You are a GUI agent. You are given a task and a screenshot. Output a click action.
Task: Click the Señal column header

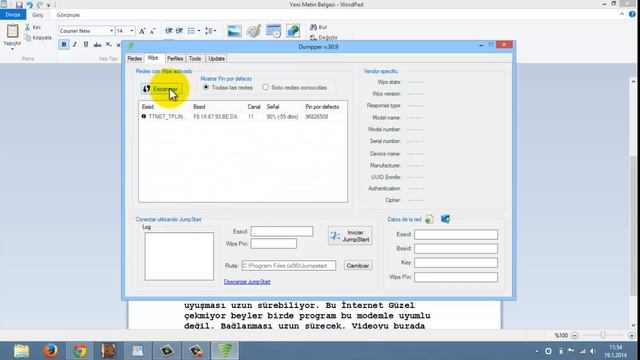coord(273,107)
